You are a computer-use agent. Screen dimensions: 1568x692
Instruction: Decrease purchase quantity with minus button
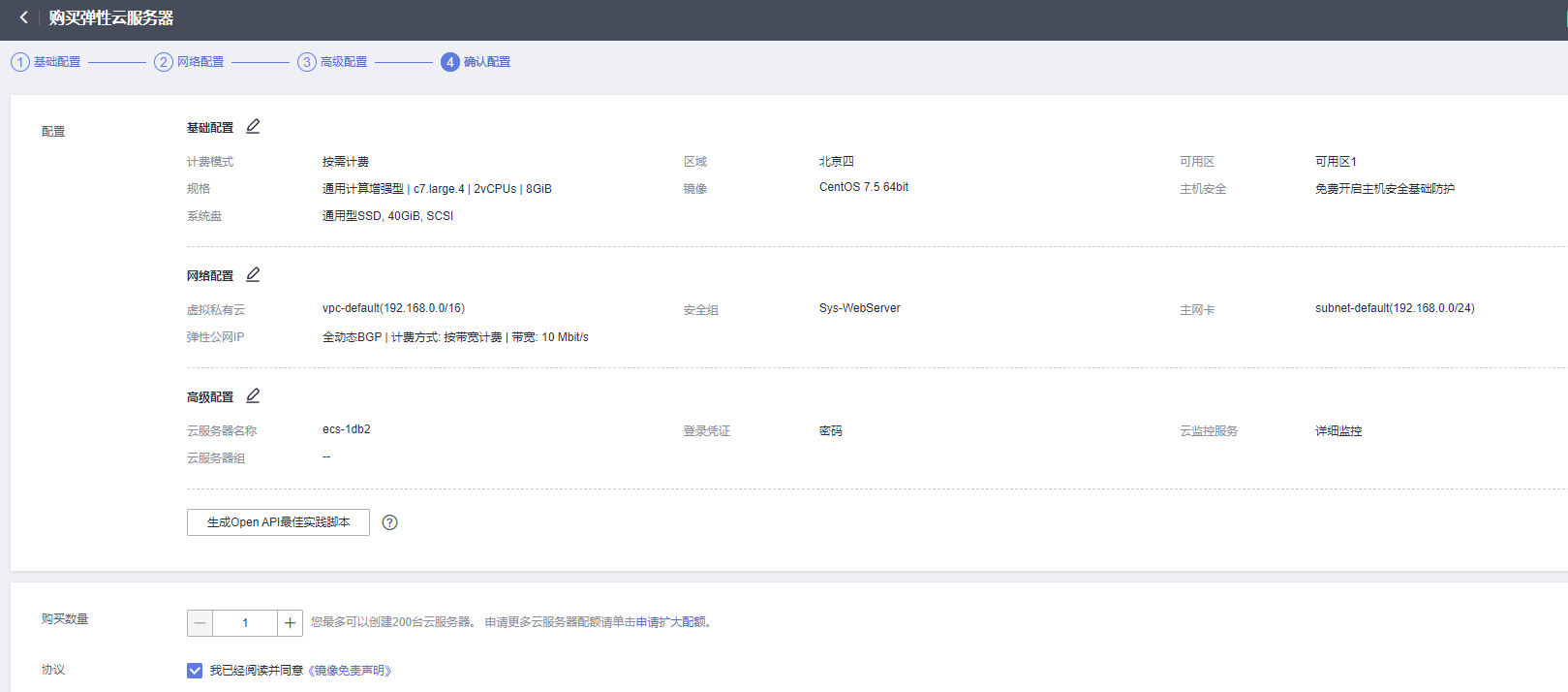point(200,623)
